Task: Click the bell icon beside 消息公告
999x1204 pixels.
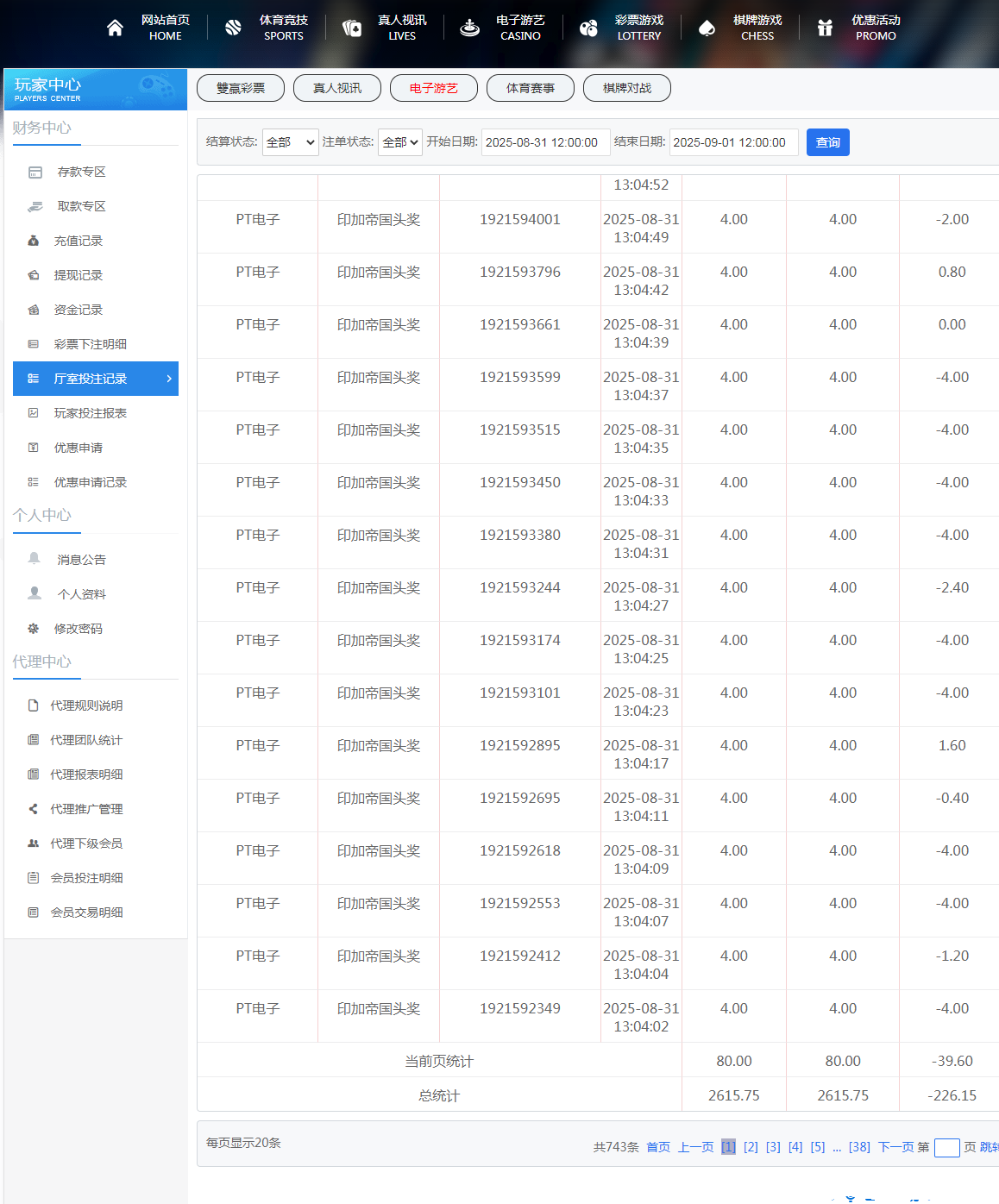Action: click(x=35, y=559)
